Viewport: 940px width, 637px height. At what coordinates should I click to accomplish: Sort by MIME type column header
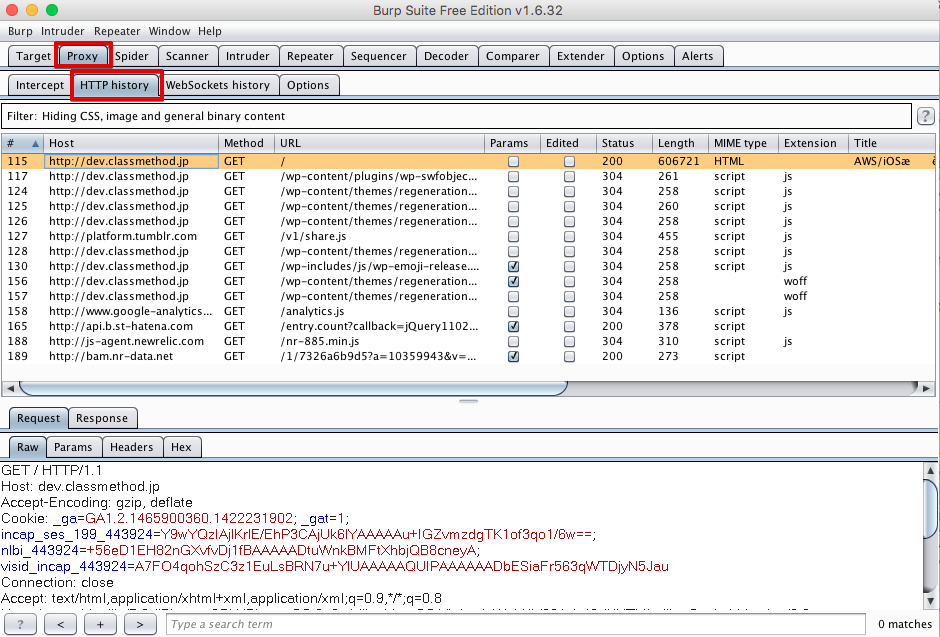click(x=740, y=143)
